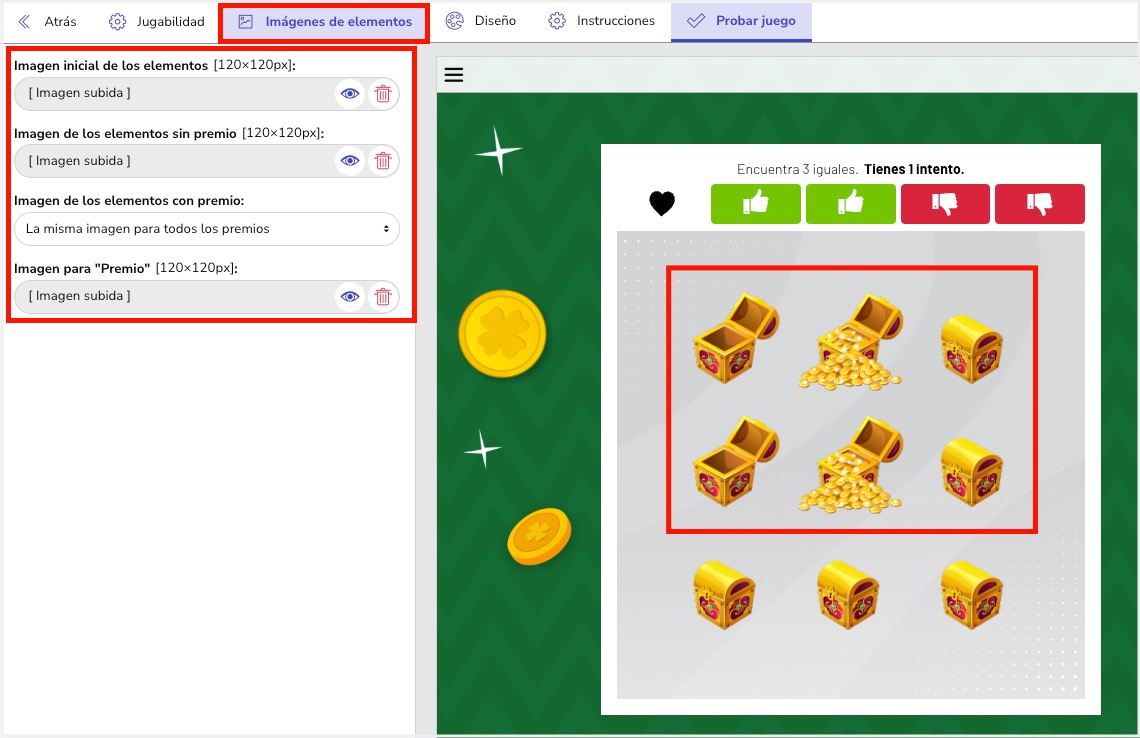Preview the initial elements image with eye icon
Image resolution: width=1140 pixels, height=738 pixels.
click(x=349, y=94)
